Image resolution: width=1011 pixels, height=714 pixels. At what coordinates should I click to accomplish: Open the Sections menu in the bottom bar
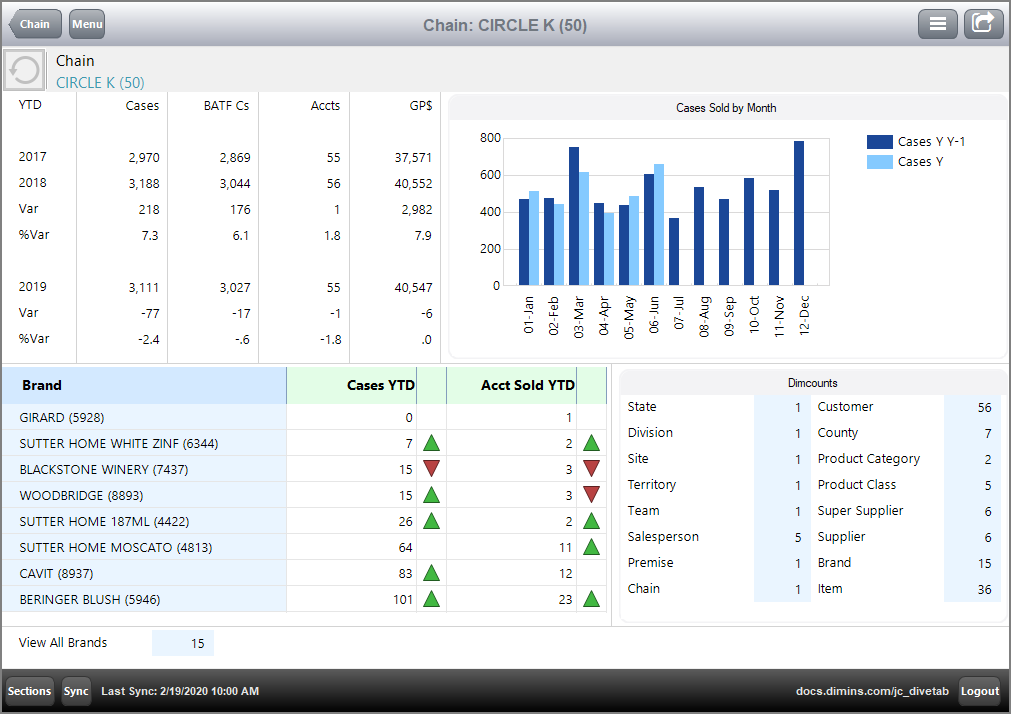tap(29, 691)
